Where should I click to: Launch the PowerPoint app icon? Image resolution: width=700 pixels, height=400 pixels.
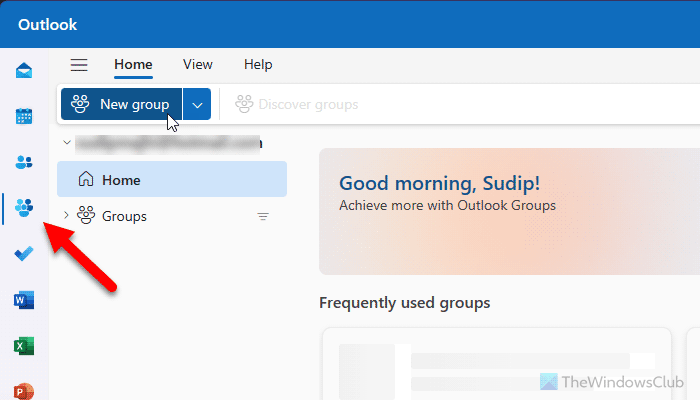coord(24,390)
